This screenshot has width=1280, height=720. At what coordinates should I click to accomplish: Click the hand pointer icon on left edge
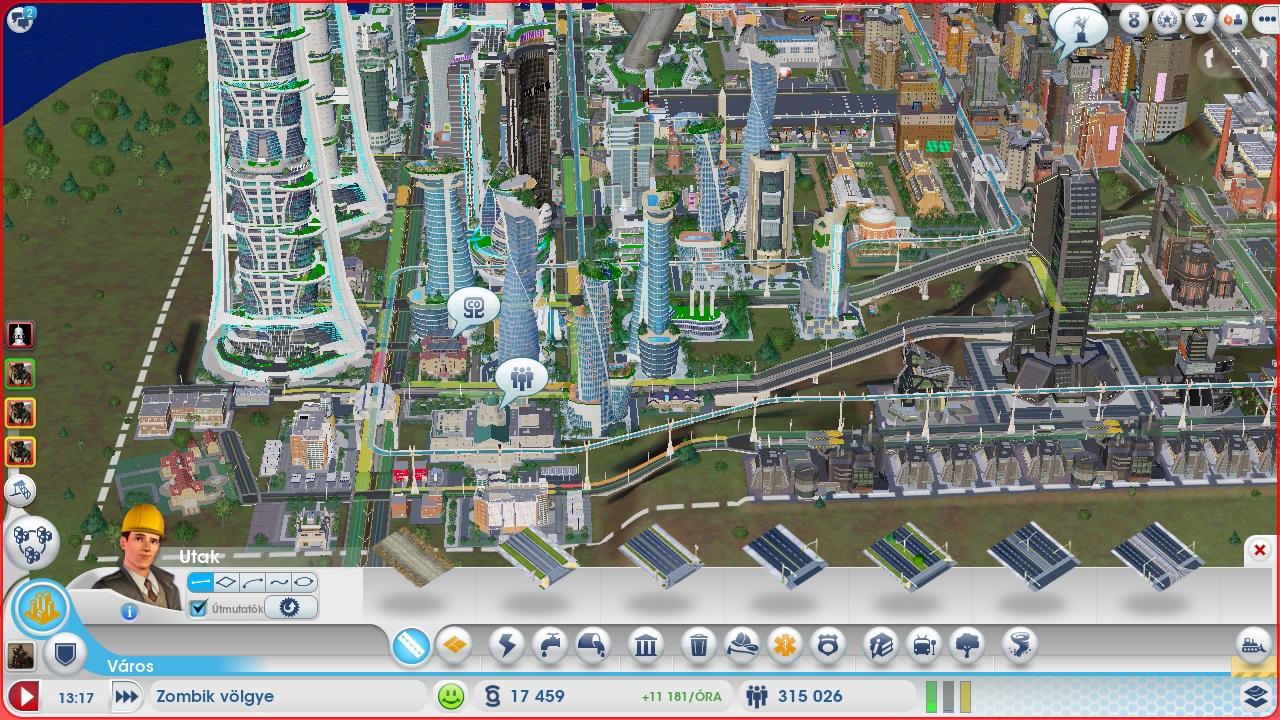click(21, 492)
